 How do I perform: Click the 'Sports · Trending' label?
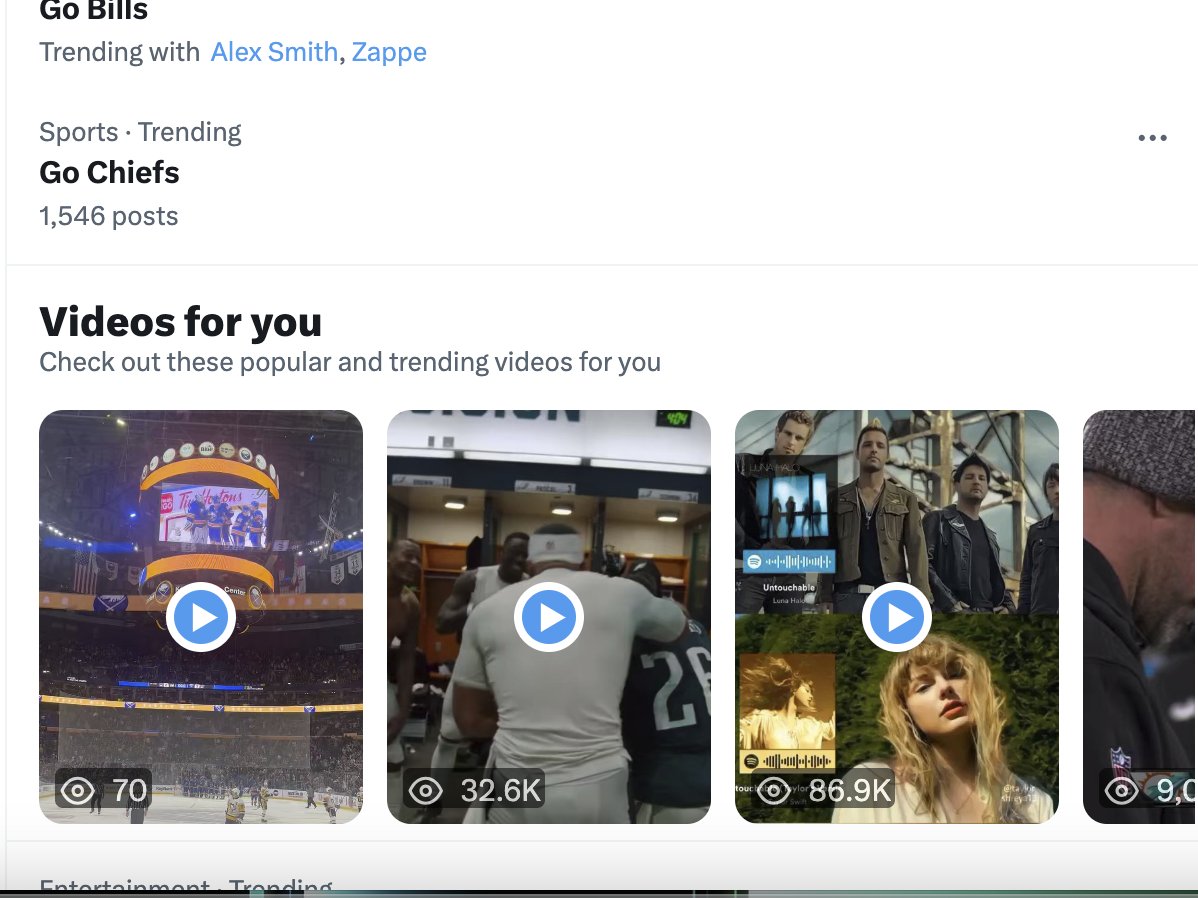click(x=141, y=132)
